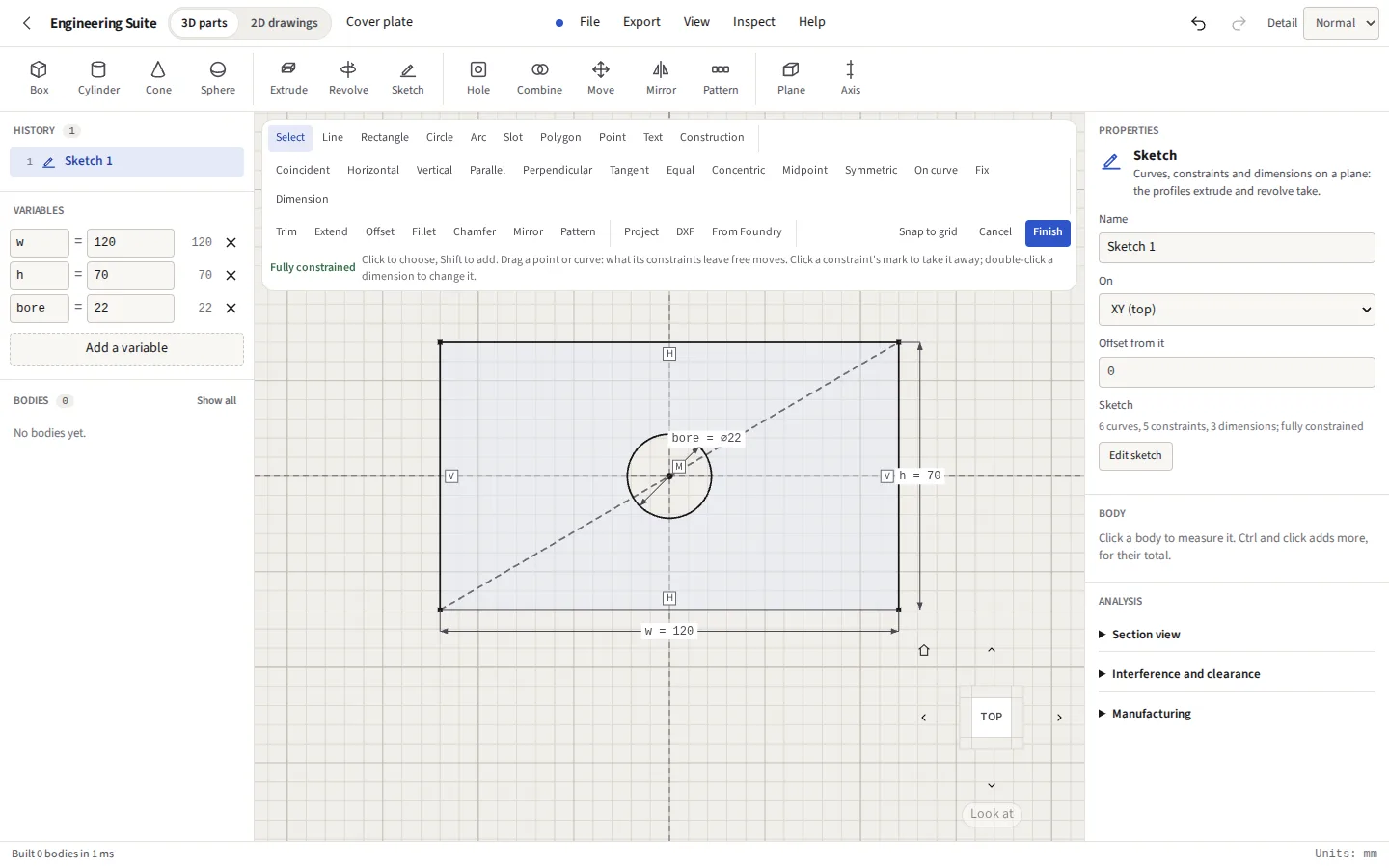1389x868 pixels.
Task: Choose the Hole tool
Action: pos(478,78)
